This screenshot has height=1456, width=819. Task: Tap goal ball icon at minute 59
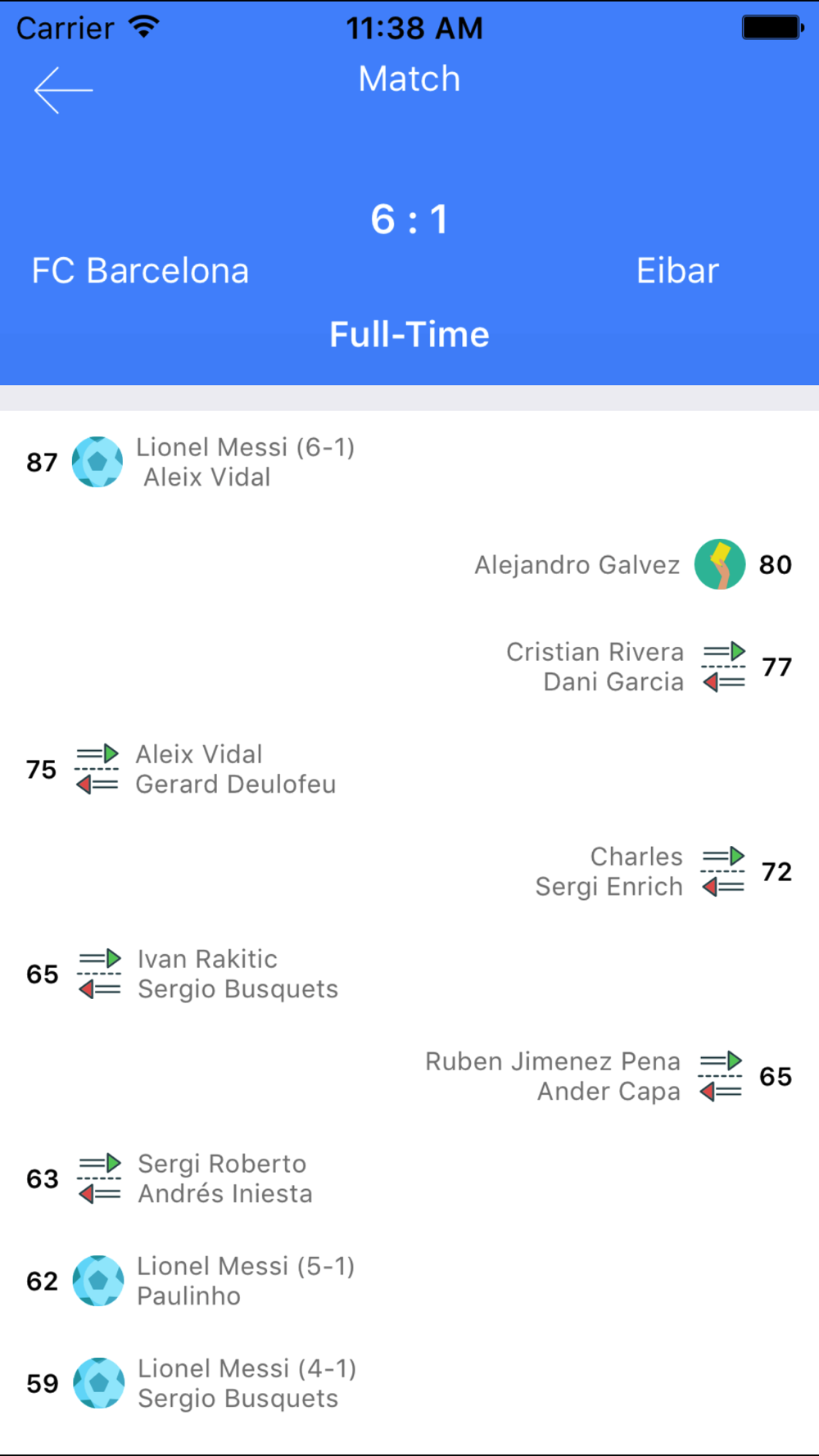pyautogui.click(x=99, y=1383)
